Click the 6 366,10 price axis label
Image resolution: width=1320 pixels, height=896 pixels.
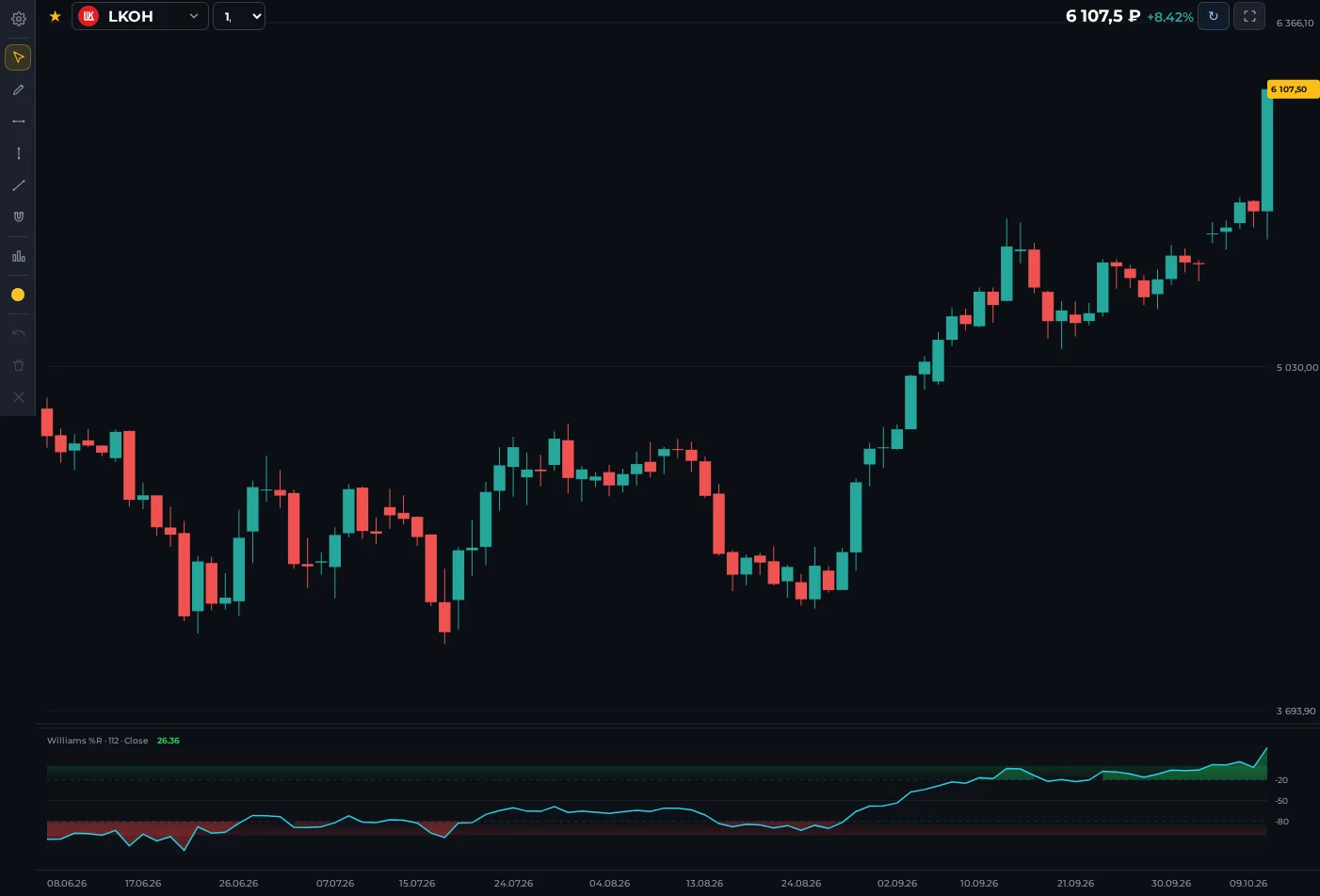(x=1296, y=23)
